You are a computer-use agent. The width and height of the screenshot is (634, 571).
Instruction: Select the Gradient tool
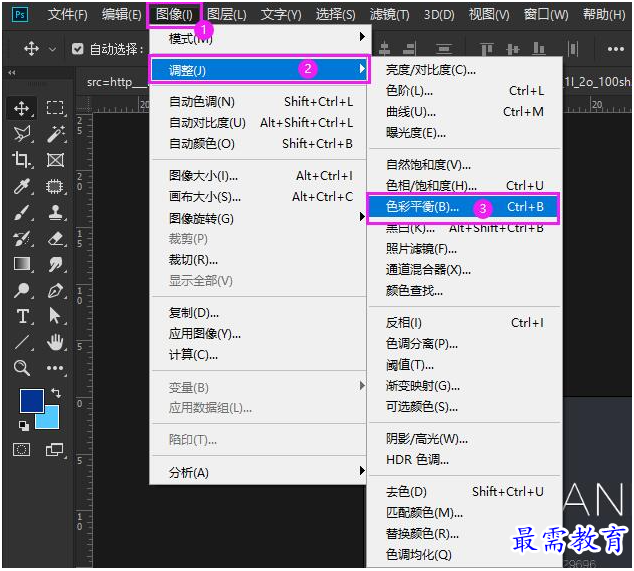pyautogui.click(x=21, y=264)
